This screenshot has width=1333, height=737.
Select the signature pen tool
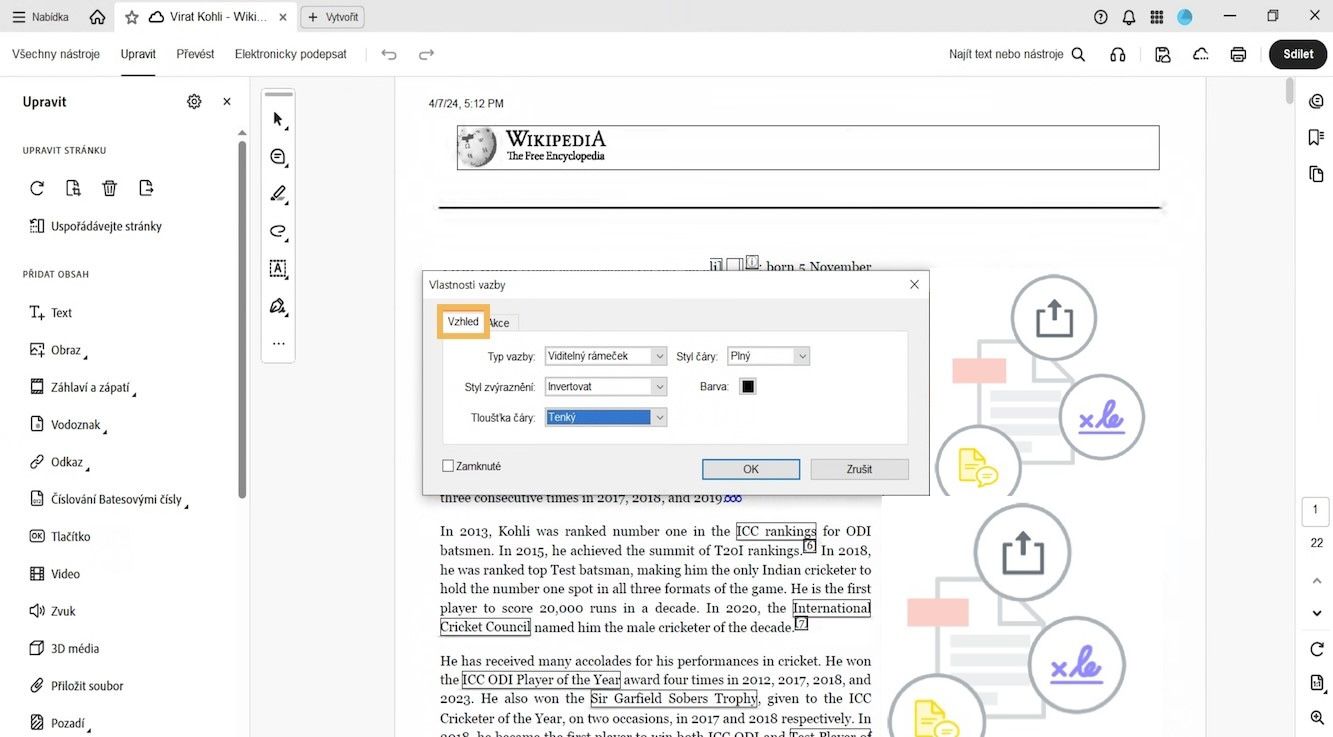(x=279, y=306)
